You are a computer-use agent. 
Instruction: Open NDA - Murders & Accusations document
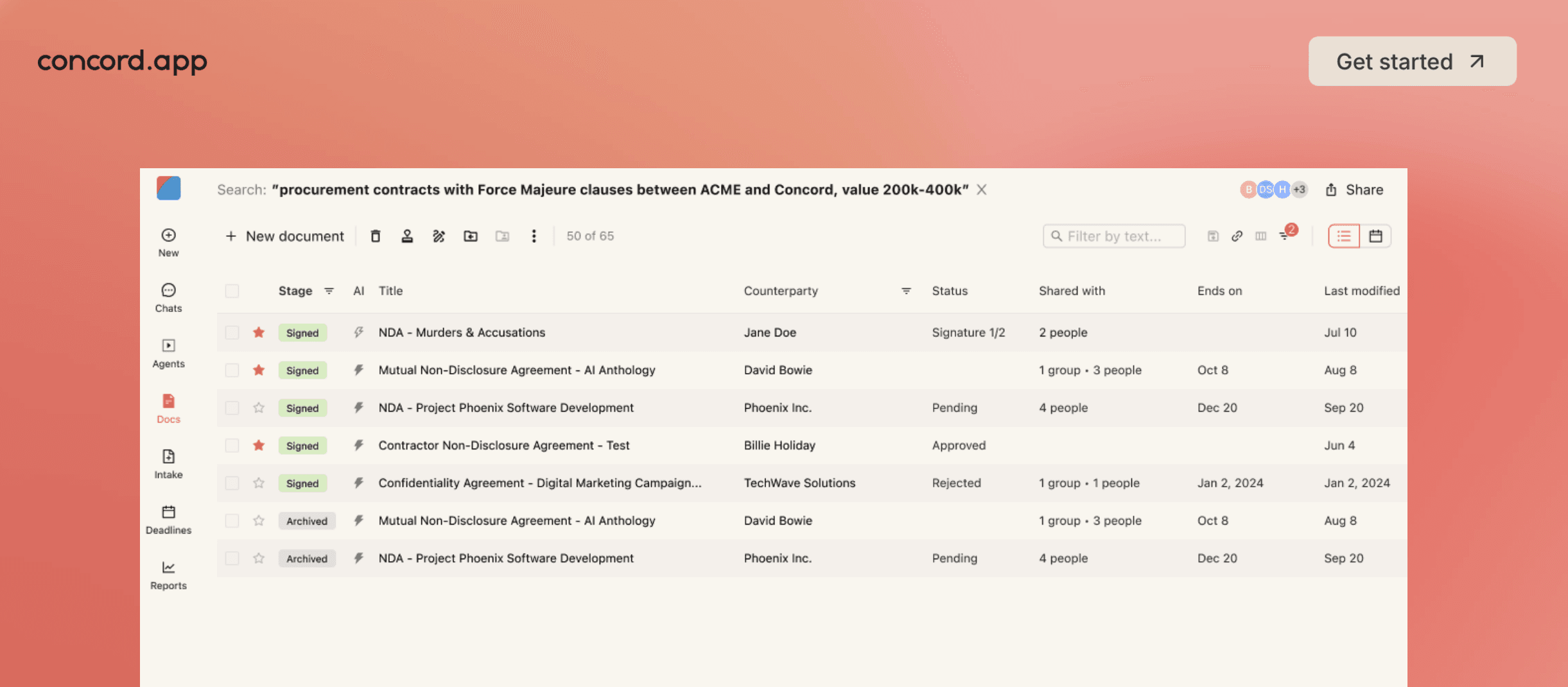click(x=462, y=333)
